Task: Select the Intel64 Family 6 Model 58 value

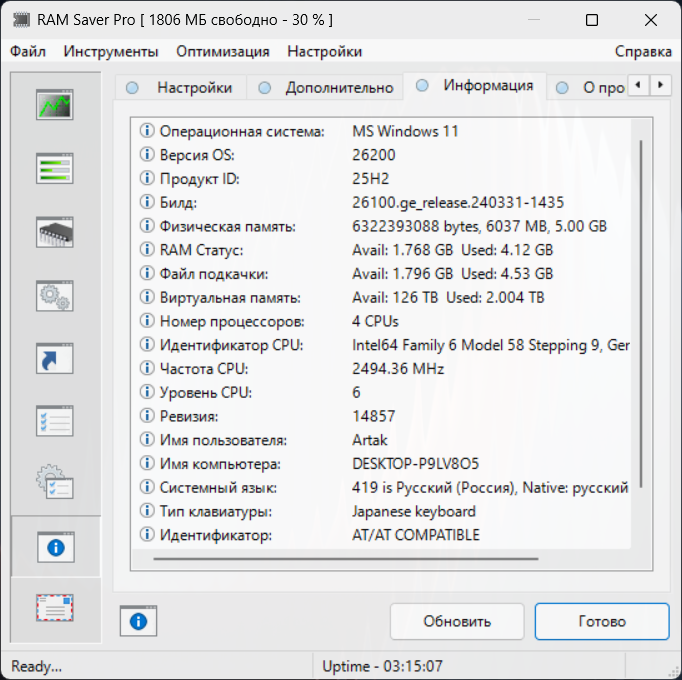Action: tap(491, 345)
